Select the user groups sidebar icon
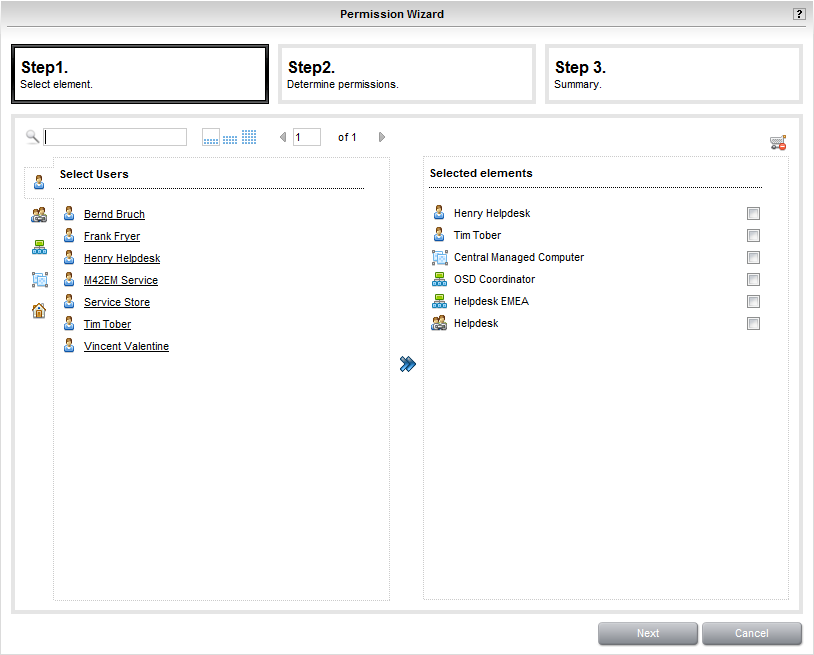Viewport: 814px width, 655px height. (x=39, y=215)
